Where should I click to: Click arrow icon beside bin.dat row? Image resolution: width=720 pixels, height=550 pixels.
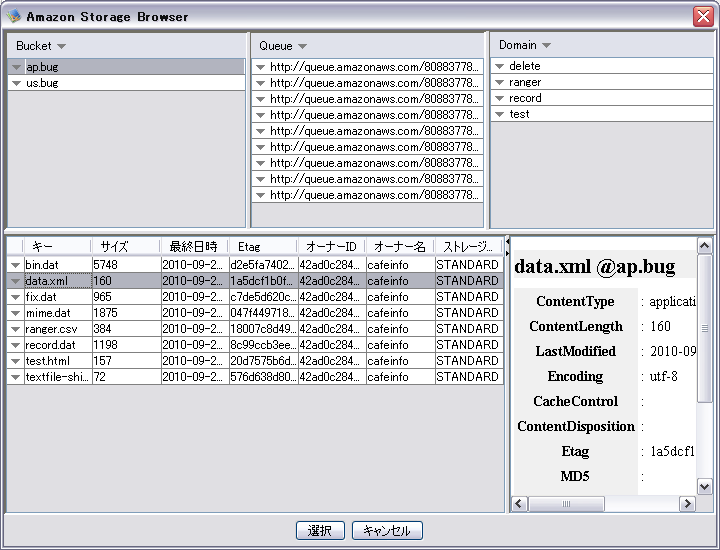pos(15,265)
